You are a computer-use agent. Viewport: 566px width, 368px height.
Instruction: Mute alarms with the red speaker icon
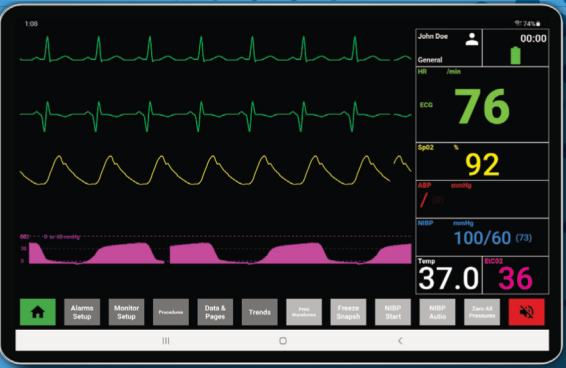(x=526, y=312)
